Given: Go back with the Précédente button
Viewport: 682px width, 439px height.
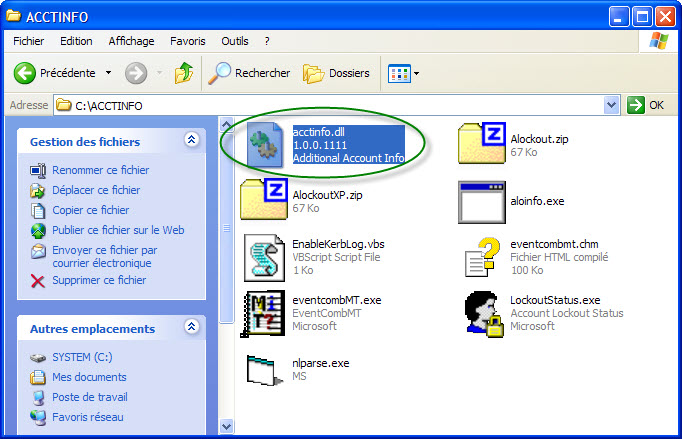Looking at the screenshot, I should point(54,73).
